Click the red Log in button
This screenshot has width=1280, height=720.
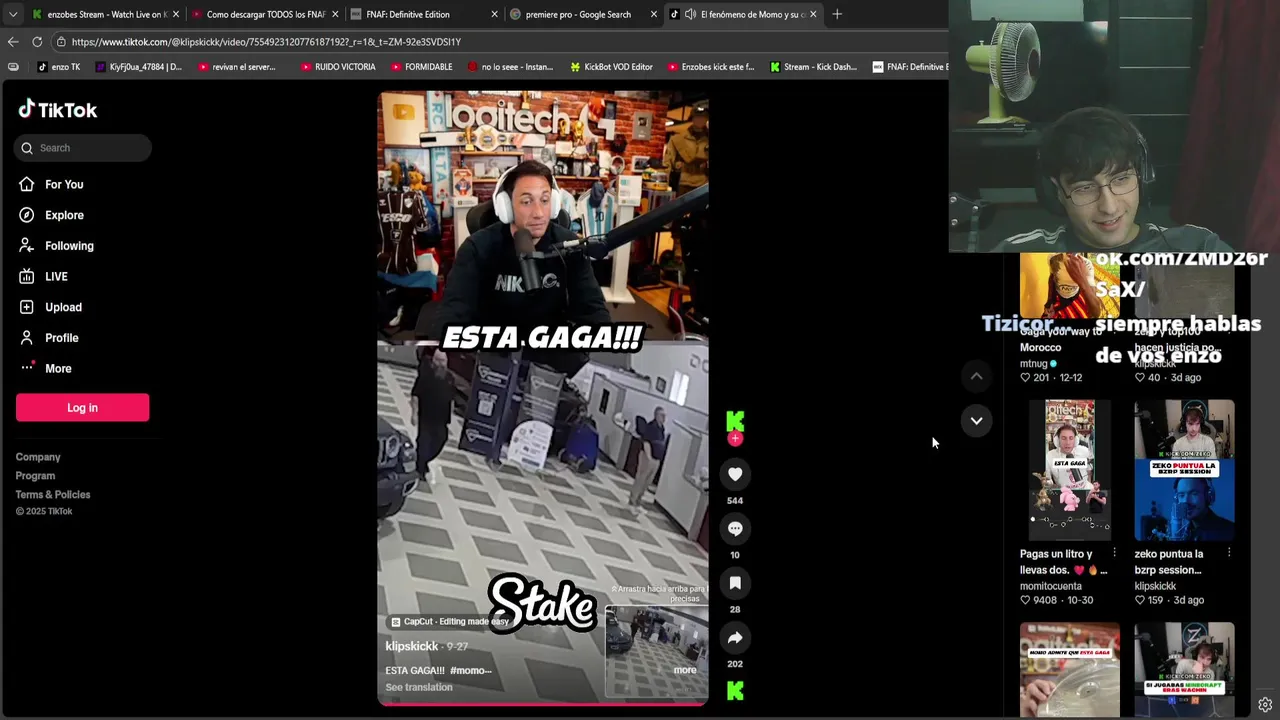coord(82,407)
